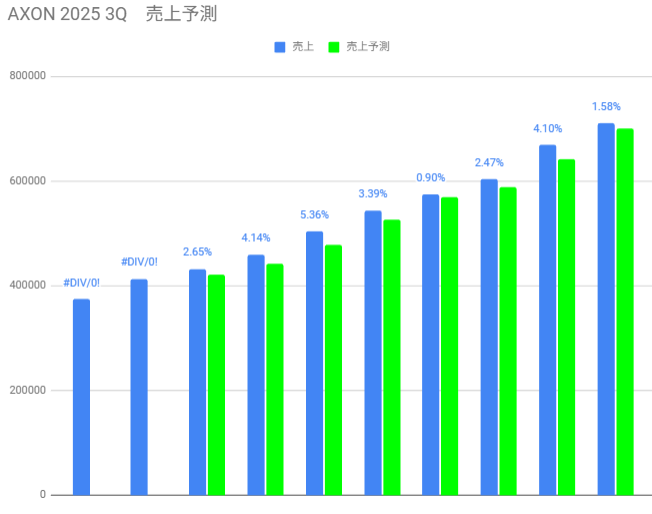Click the chart title AXON 2025 3Q 売上予測
The image size is (652, 514).
pyautogui.click(x=112, y=14)
